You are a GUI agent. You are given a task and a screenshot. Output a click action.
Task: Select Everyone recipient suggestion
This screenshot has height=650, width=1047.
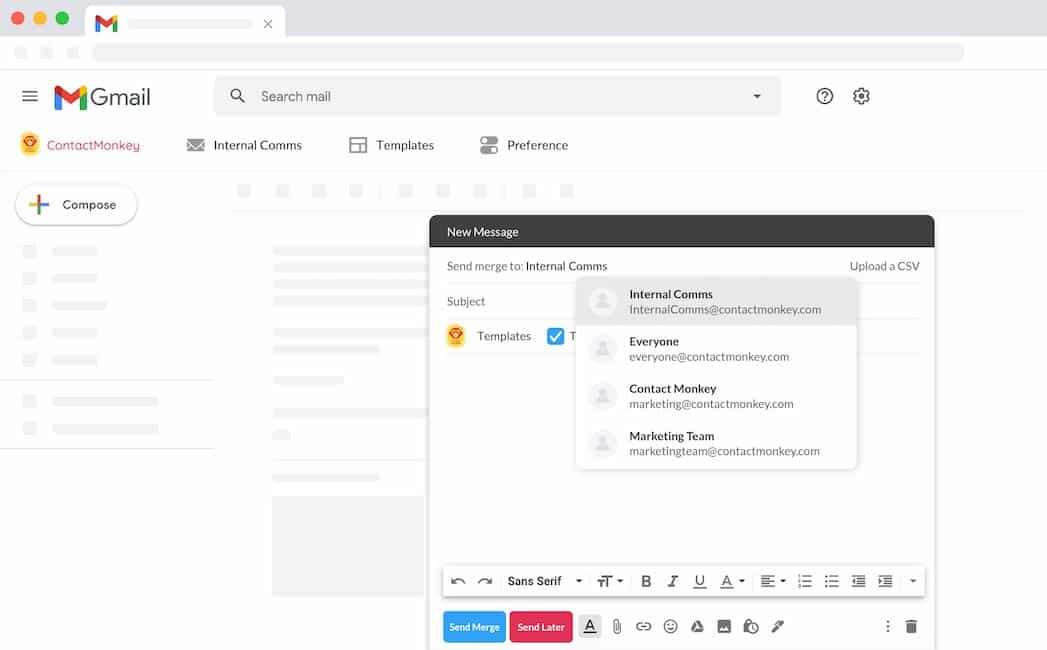tap(716, 349)
